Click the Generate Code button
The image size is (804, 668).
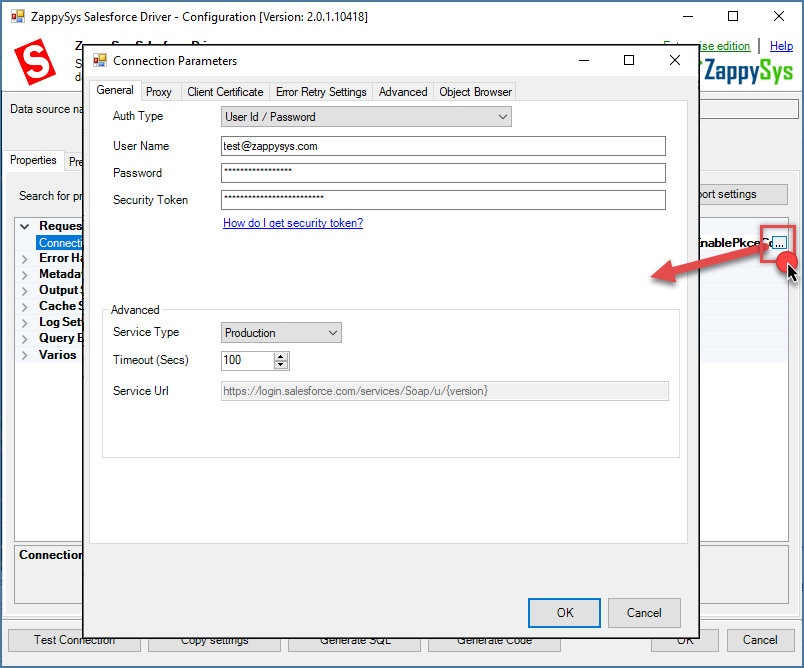(x=494, y=644)
